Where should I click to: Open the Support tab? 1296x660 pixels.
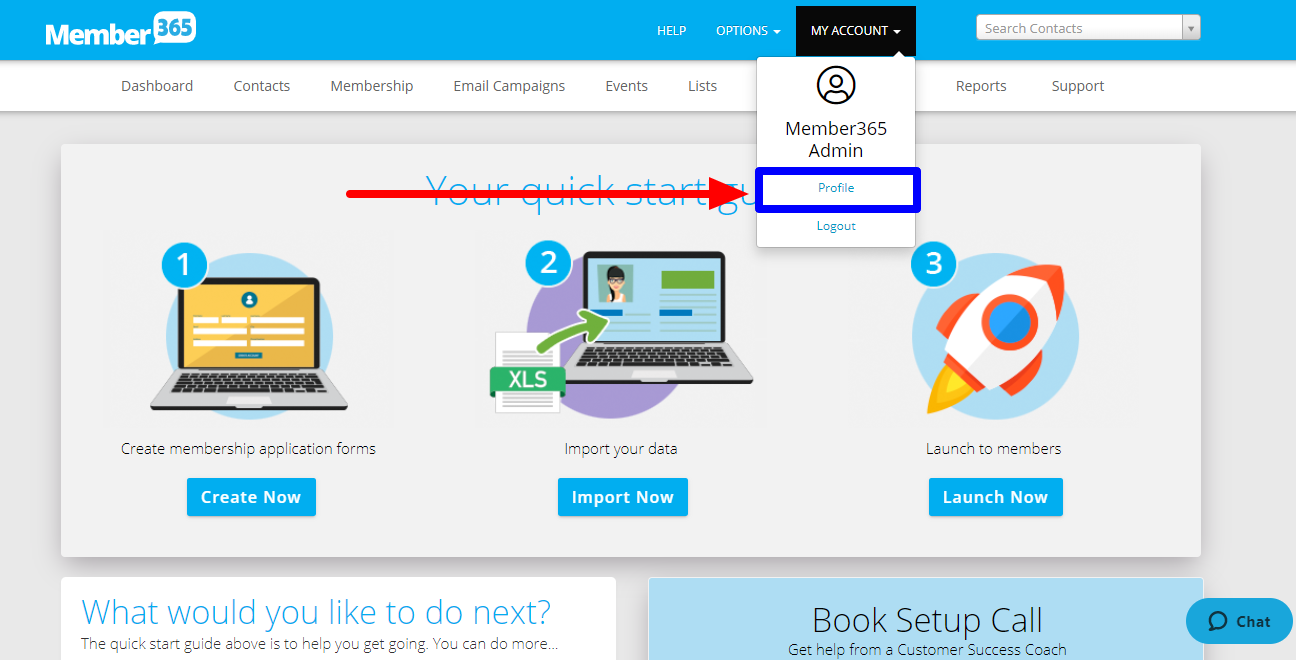click(x=1078, y=86)
